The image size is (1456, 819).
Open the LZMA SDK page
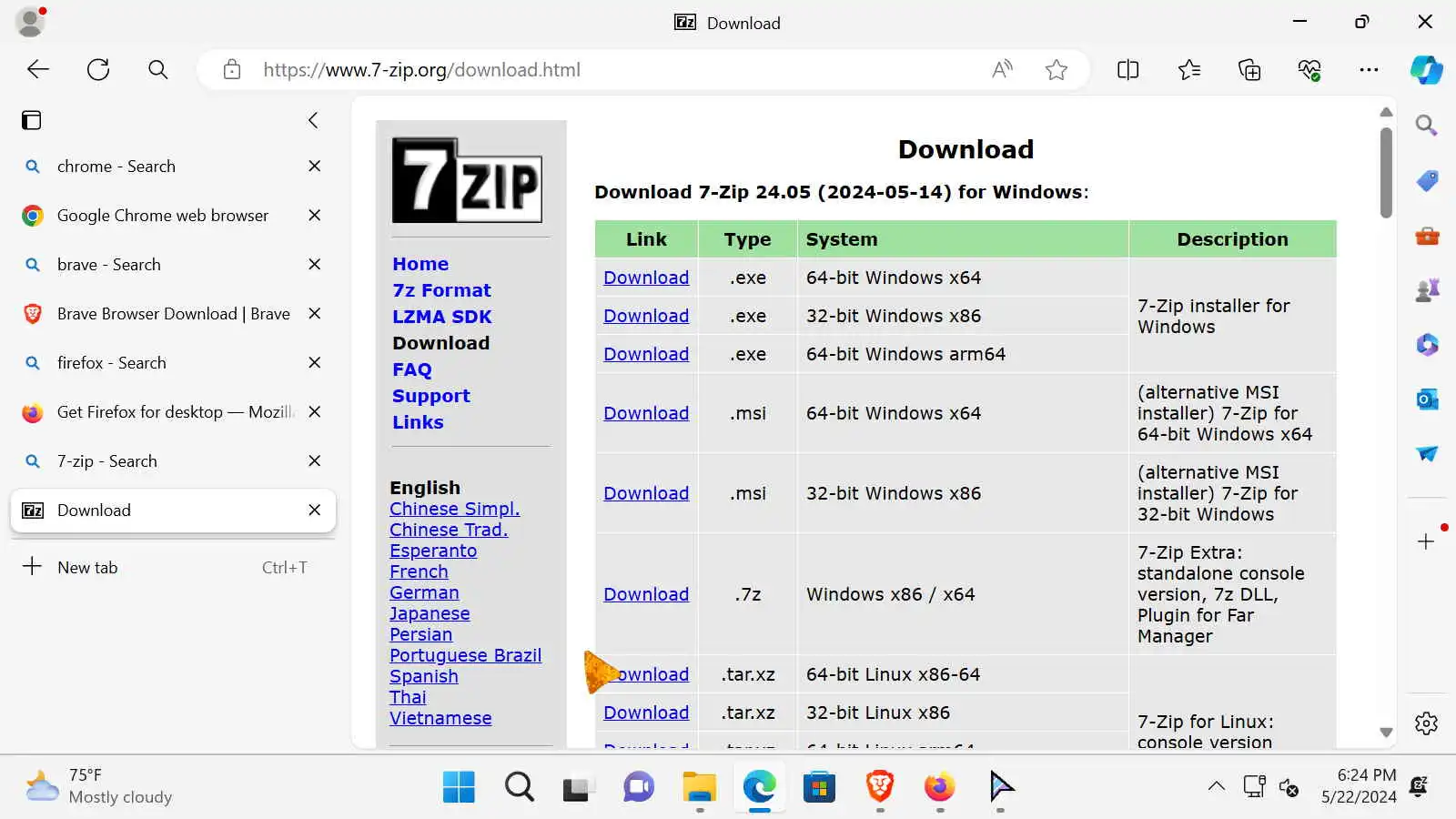(441, 317)
